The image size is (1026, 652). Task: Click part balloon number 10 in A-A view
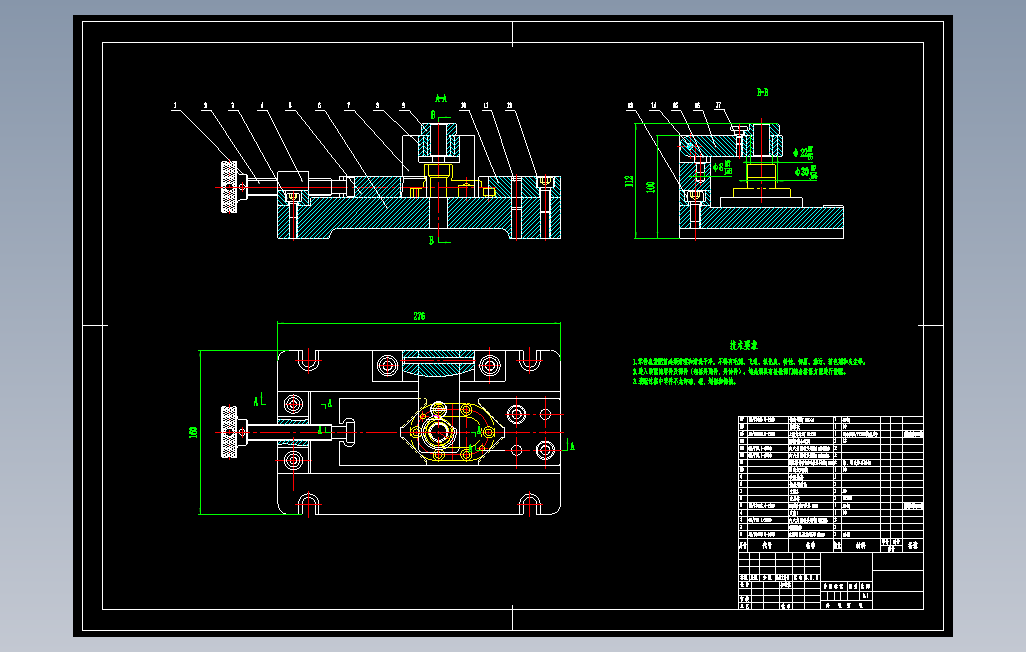463,105
